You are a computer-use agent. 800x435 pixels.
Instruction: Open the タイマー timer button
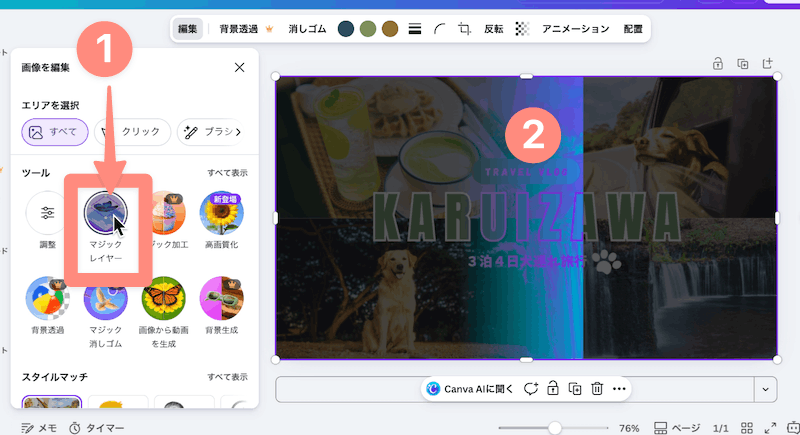(x=97, y=428)
